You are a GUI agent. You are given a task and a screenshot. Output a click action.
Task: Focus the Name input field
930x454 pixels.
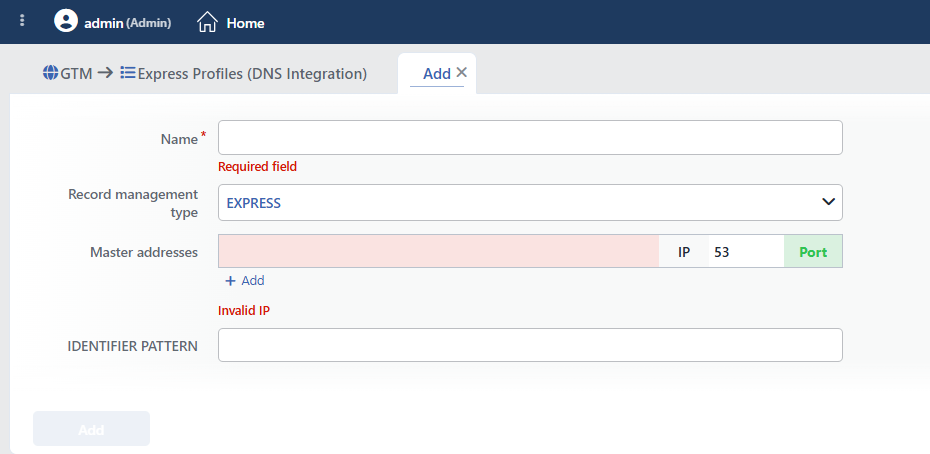530,138
